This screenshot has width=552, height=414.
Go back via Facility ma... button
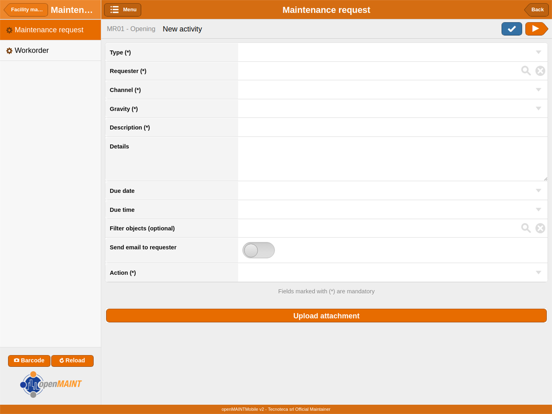coord(25,10)
